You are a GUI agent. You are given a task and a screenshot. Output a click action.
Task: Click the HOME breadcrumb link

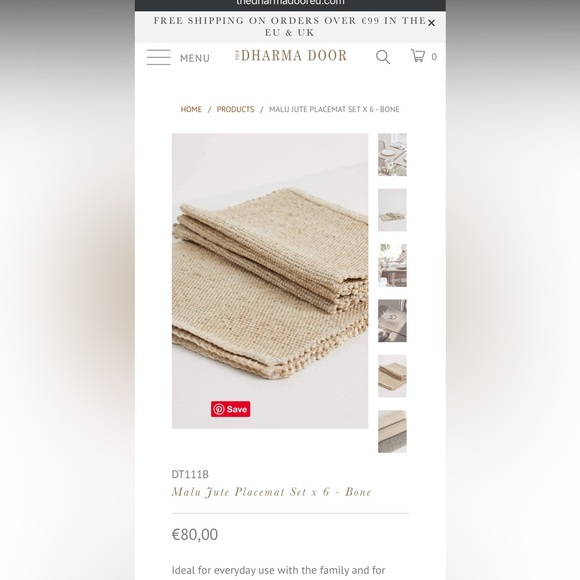pos(191,109)
